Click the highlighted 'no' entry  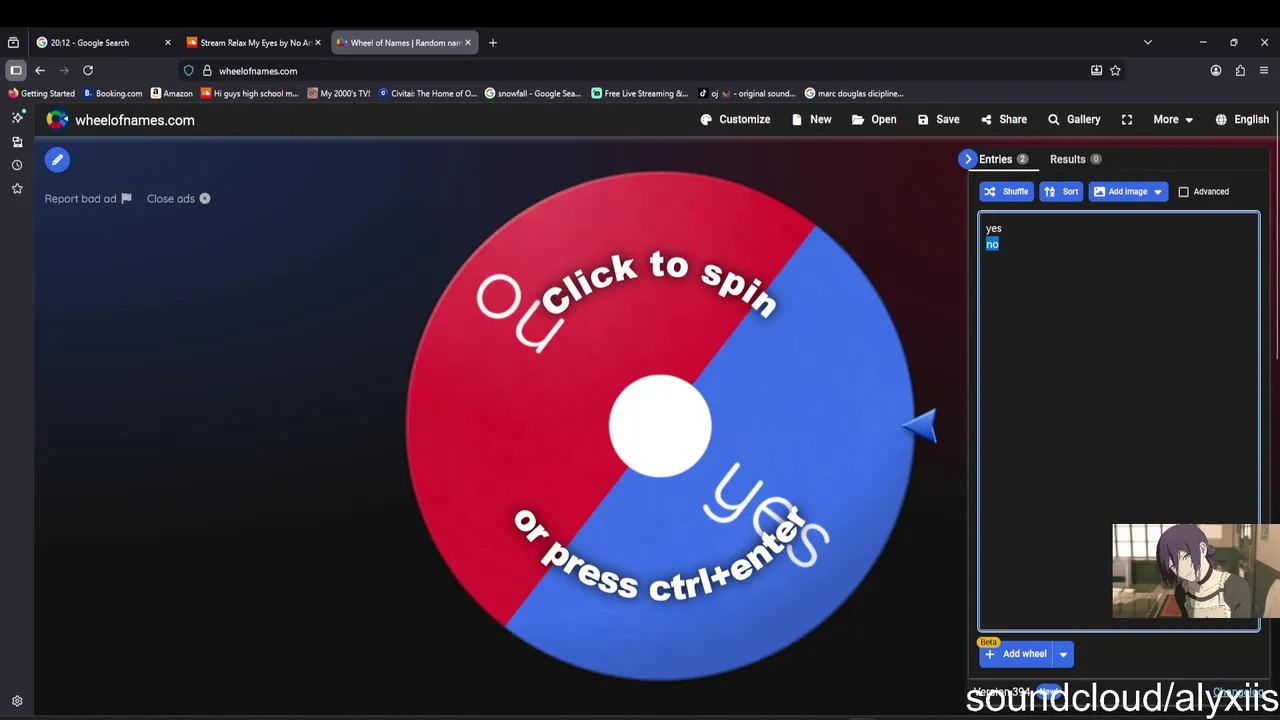click(x=992, y=244)
